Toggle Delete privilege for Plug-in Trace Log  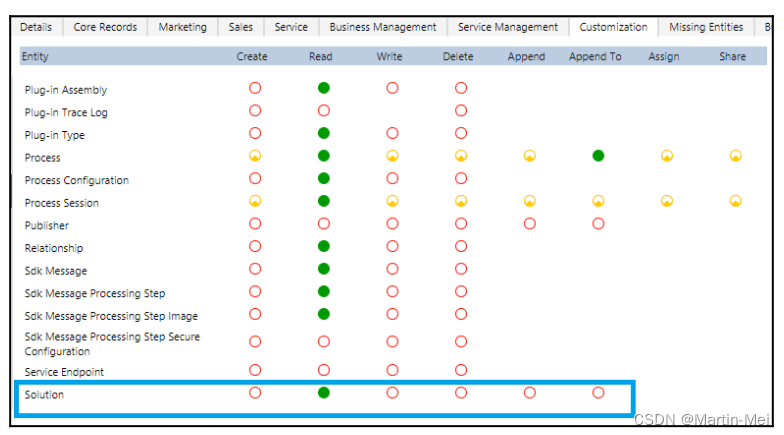[x=461, y=110]
